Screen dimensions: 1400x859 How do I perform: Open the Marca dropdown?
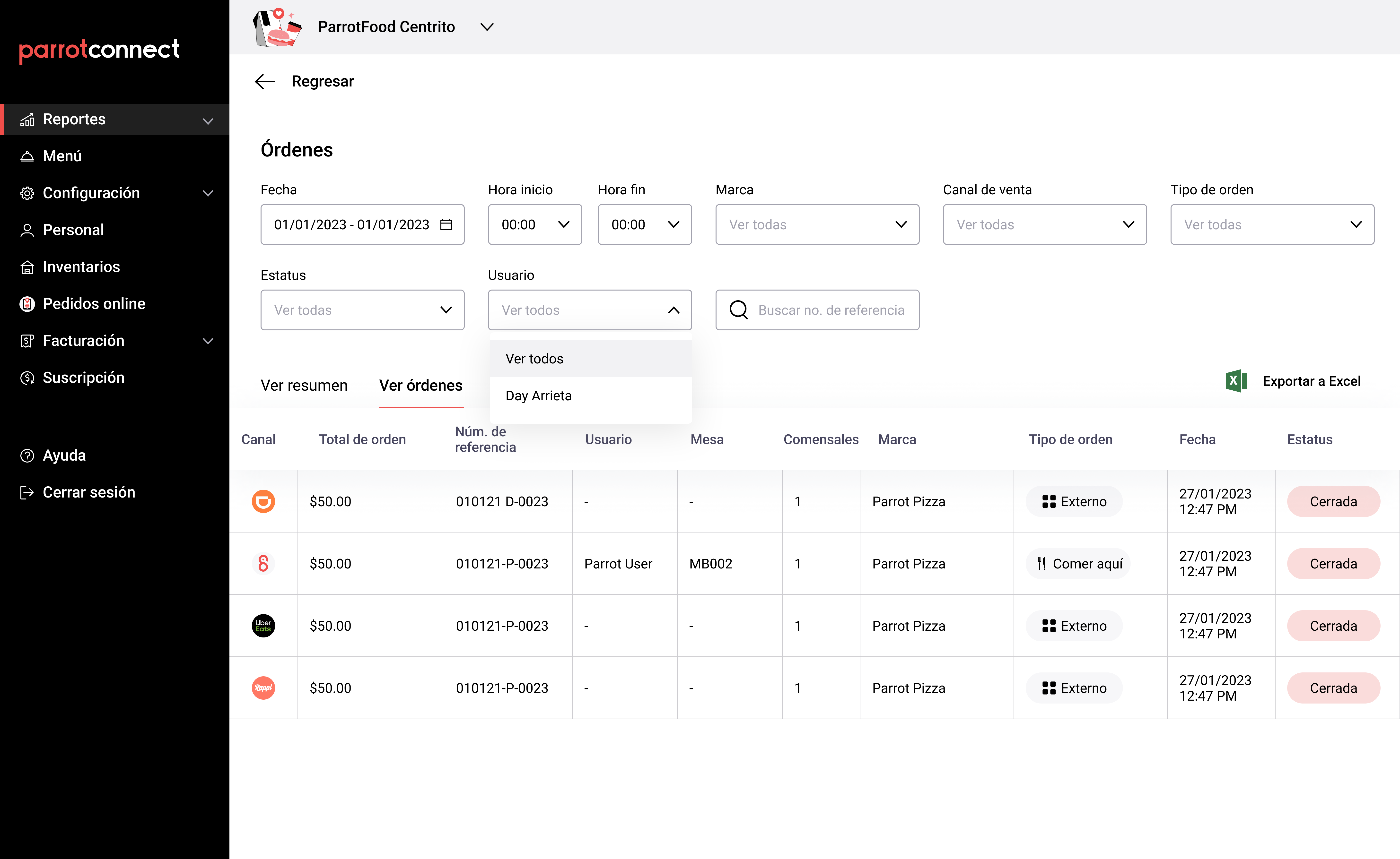click(x=817, y=225)
